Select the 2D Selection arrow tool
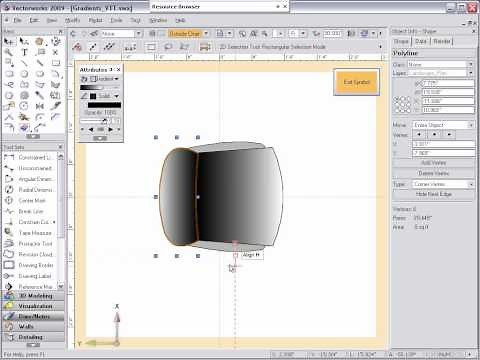Image resolution: width=480 pixels, height=360 pixels. coord(9,42)
